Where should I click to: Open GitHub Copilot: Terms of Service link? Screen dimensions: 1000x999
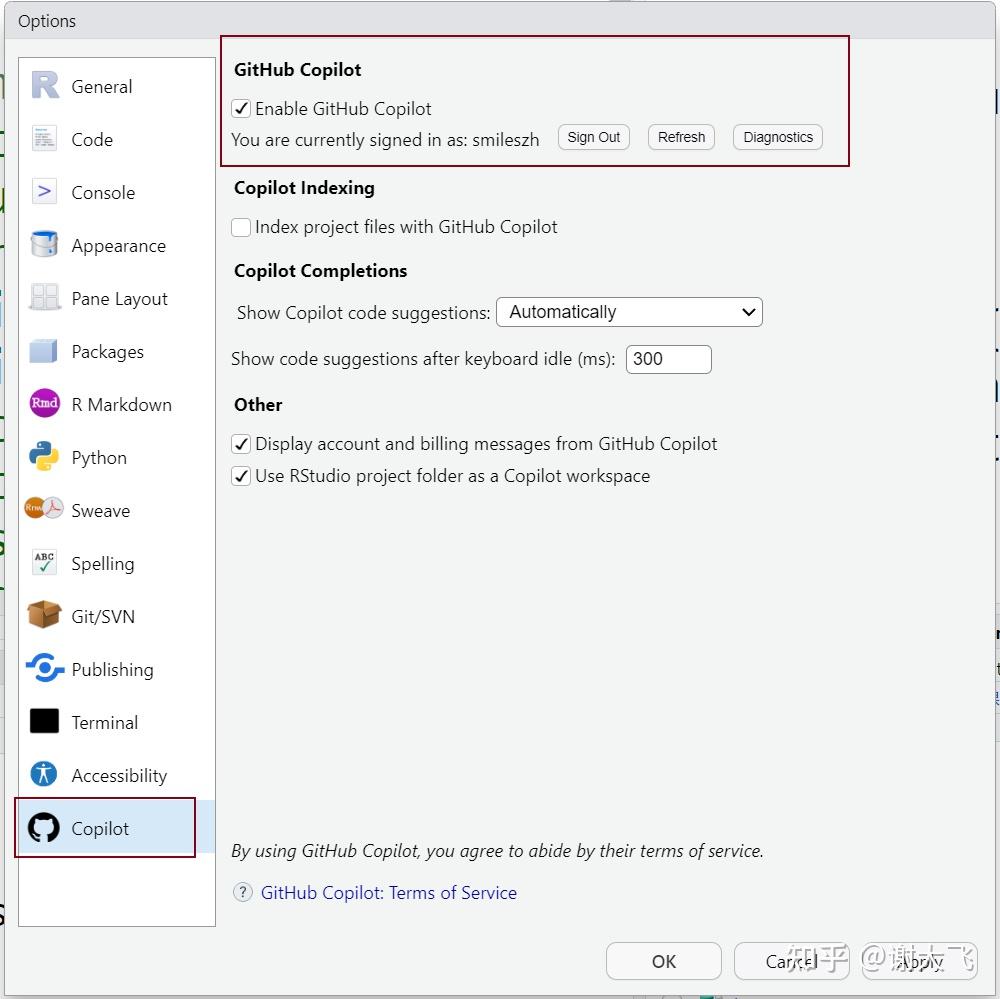coord(389,892)
